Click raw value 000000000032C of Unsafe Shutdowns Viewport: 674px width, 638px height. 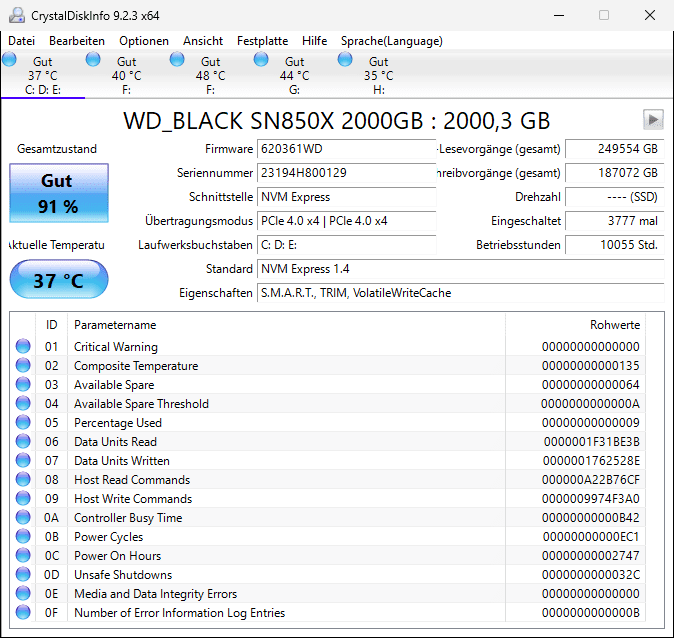point(591,574)
